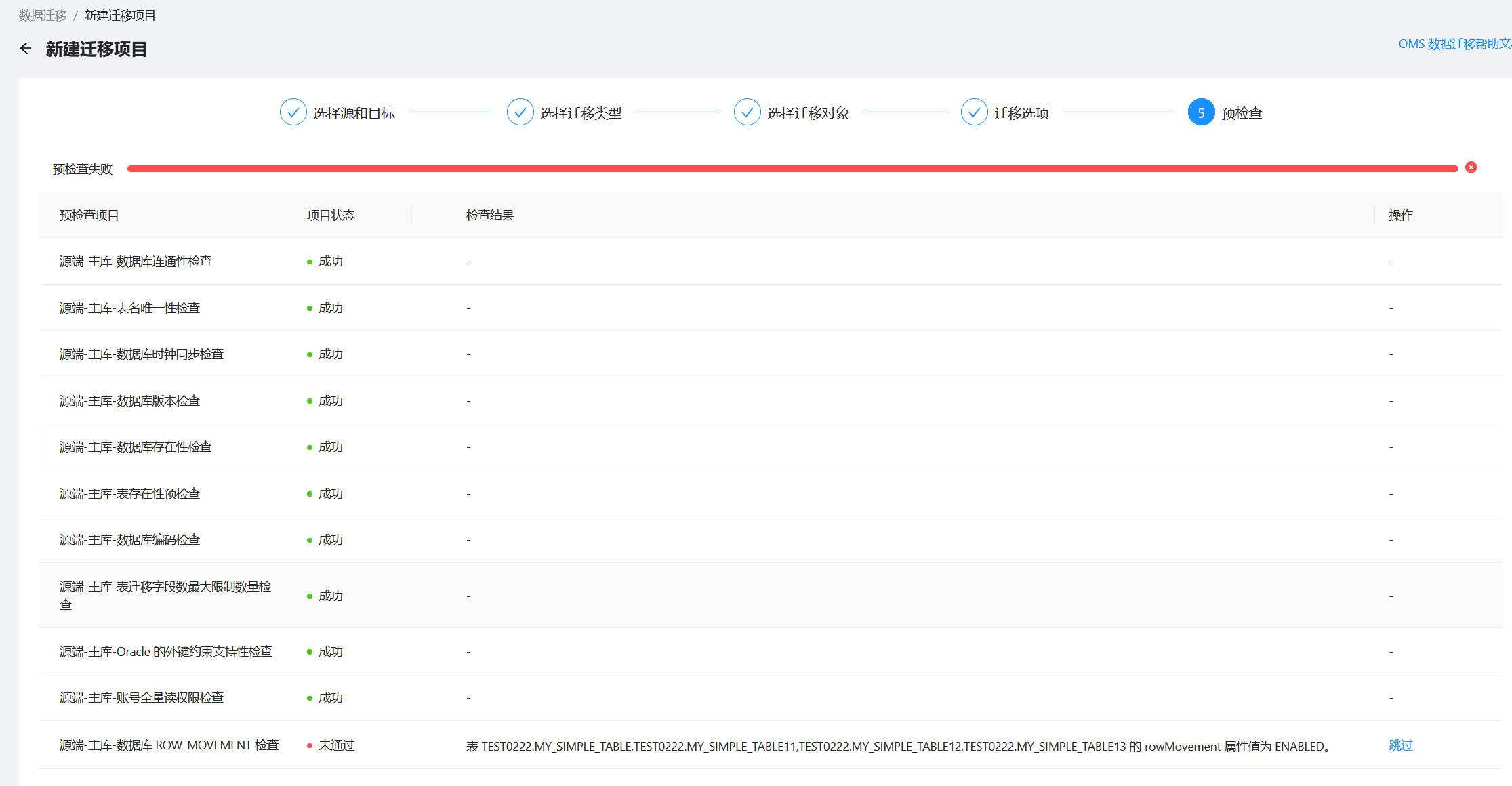The height and width of the screenshot is (786, 1512).
Task: Open OMS 数据迁移帮助文档 link
Action: coord(1454,44)
